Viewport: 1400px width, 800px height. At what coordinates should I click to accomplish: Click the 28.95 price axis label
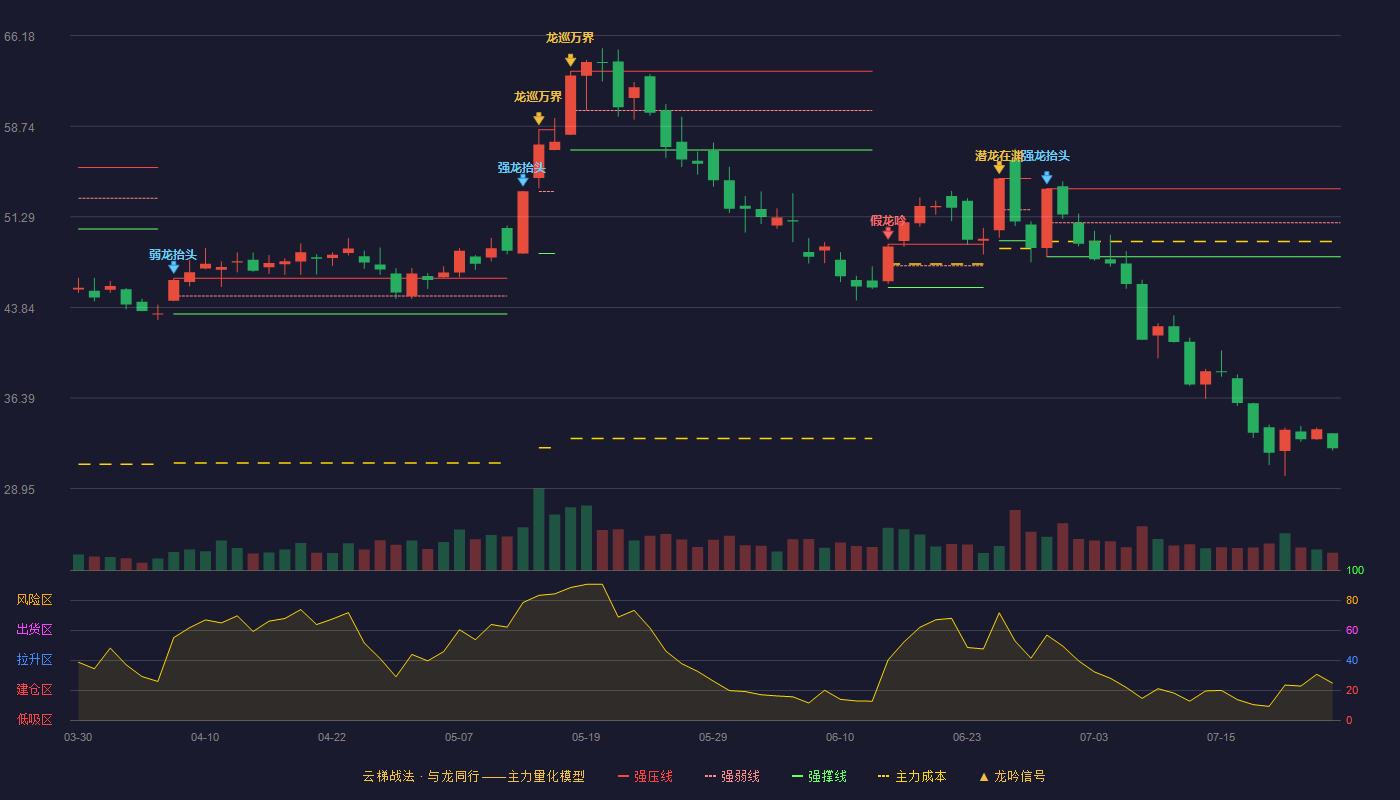[19, 490]
